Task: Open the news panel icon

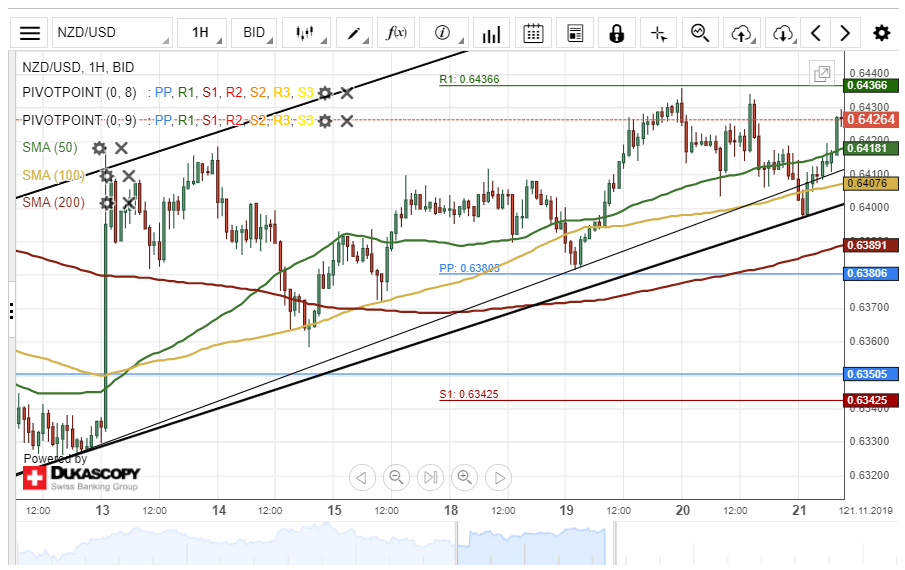Action: click(575, 33)
